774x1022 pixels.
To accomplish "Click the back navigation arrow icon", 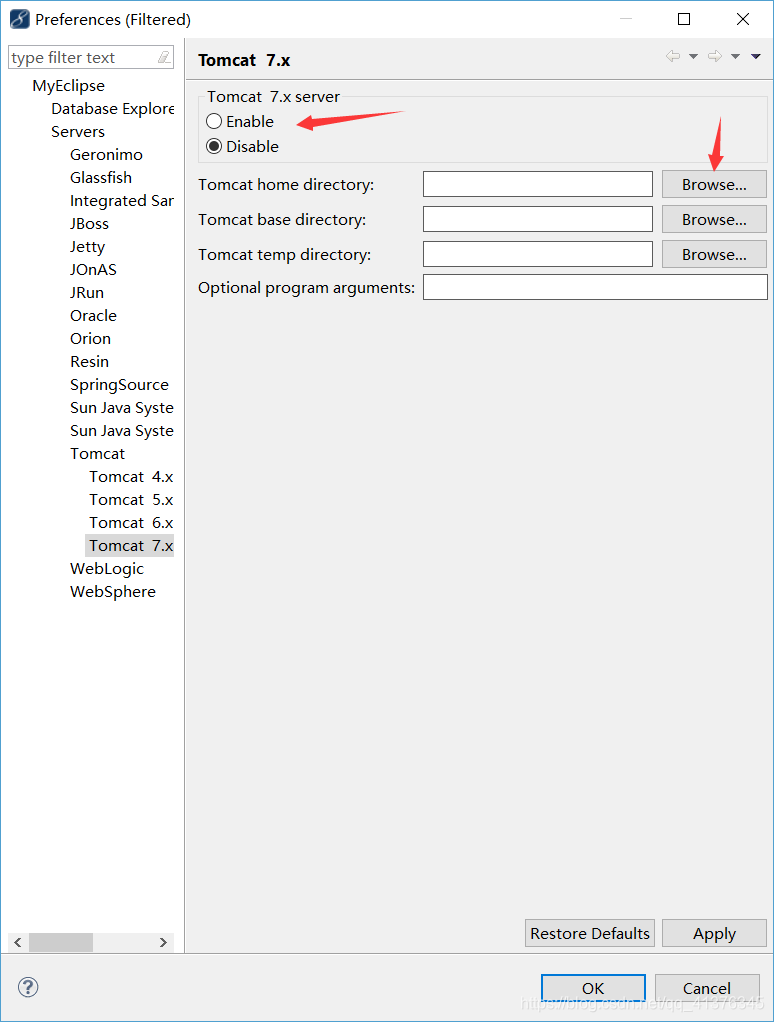I will pyautogui.click(x=673, y=57).
